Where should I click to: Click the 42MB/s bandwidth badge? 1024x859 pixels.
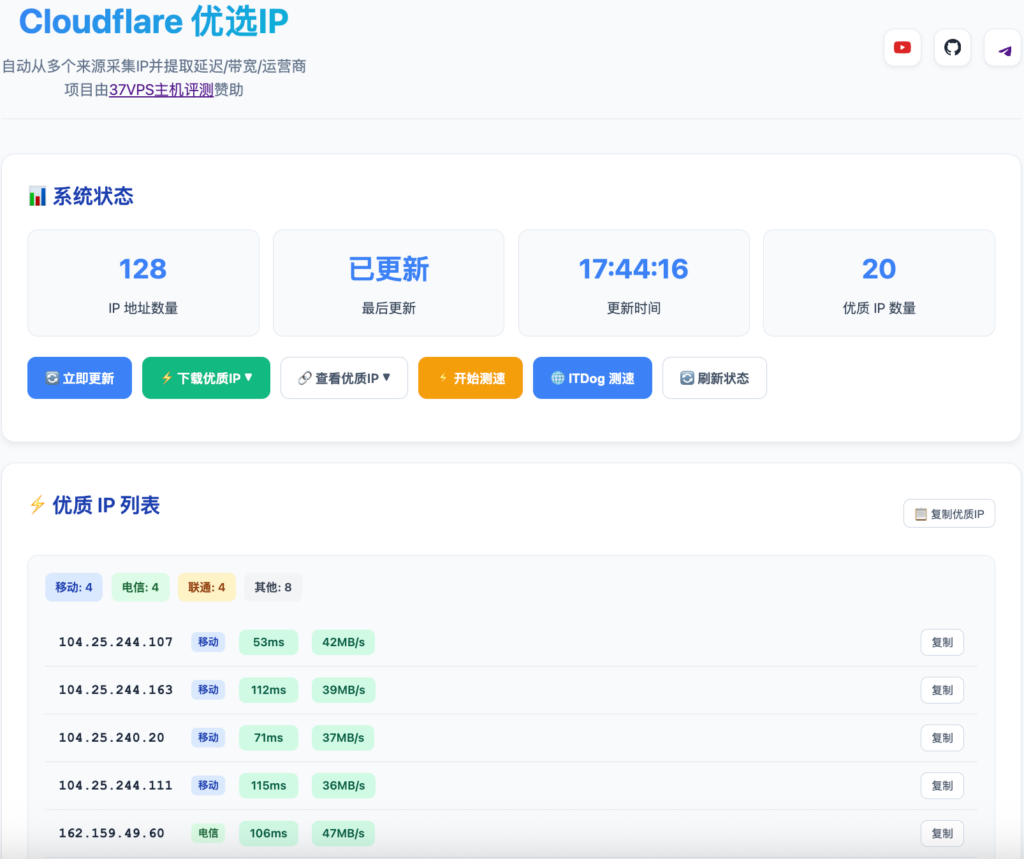point(343,642)
